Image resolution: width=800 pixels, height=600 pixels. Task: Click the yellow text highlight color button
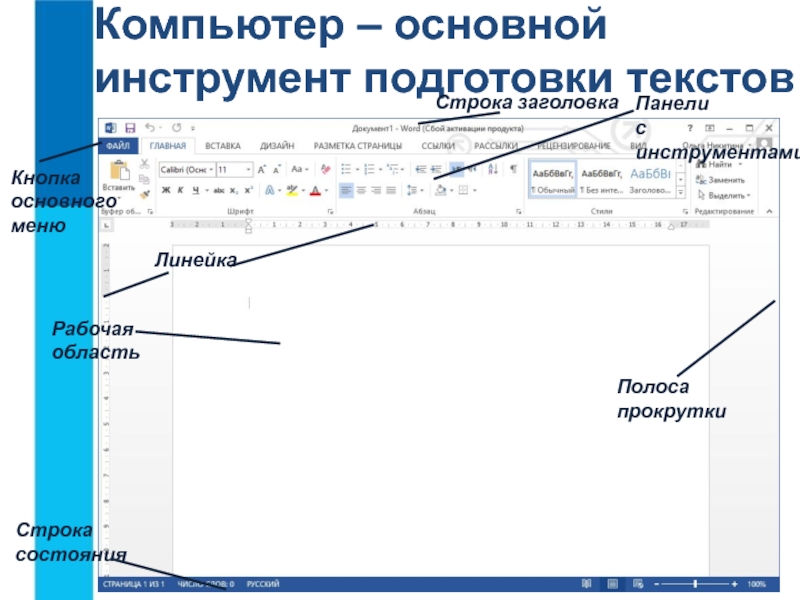coord(292,190)
